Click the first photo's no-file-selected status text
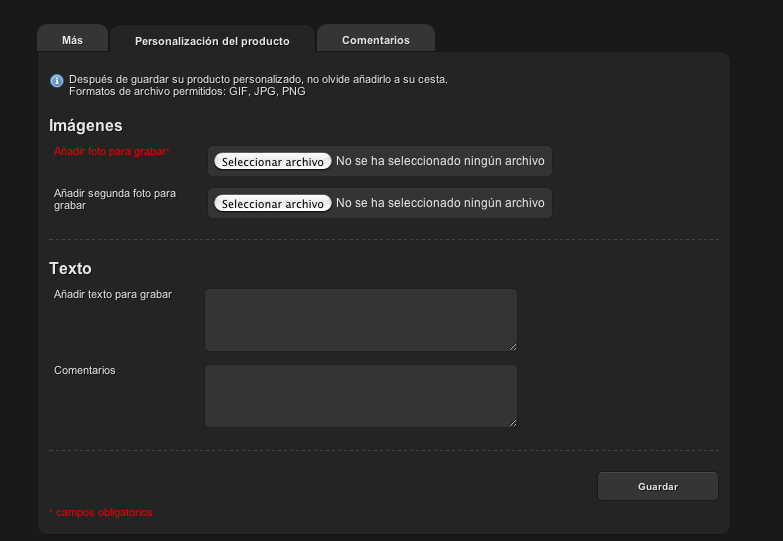Image resolution: width=783 pixels, height=541 pixels. (440, 160)
